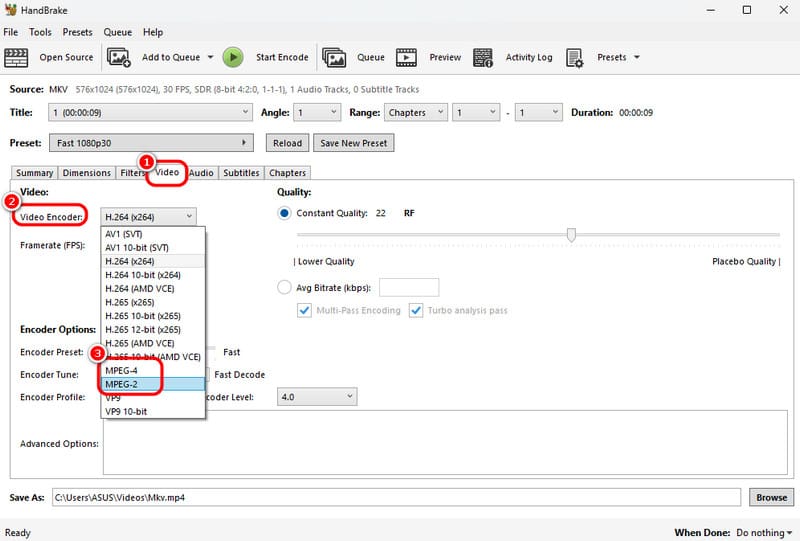Image resolution: width=800 pixels, height=541 pixels.
Task: Collapse the Video Encoder H.264 (x264) combo box
Action: click(148, 217)
